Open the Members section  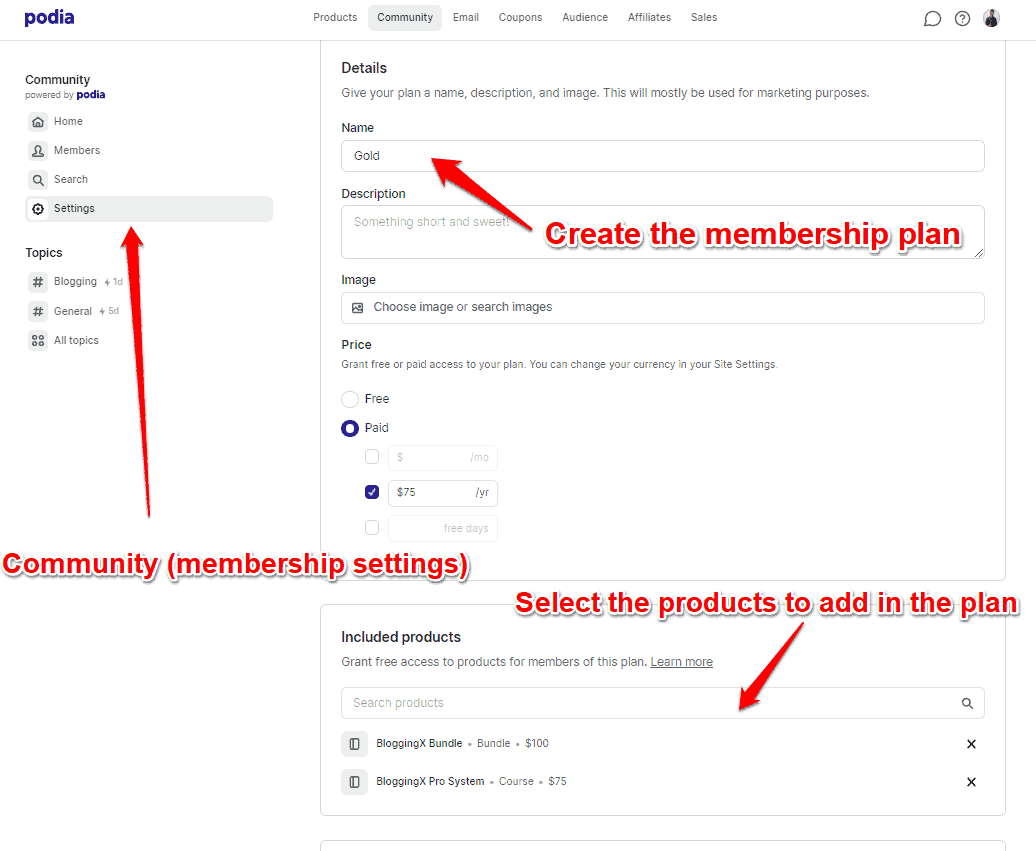coord(77,150)
